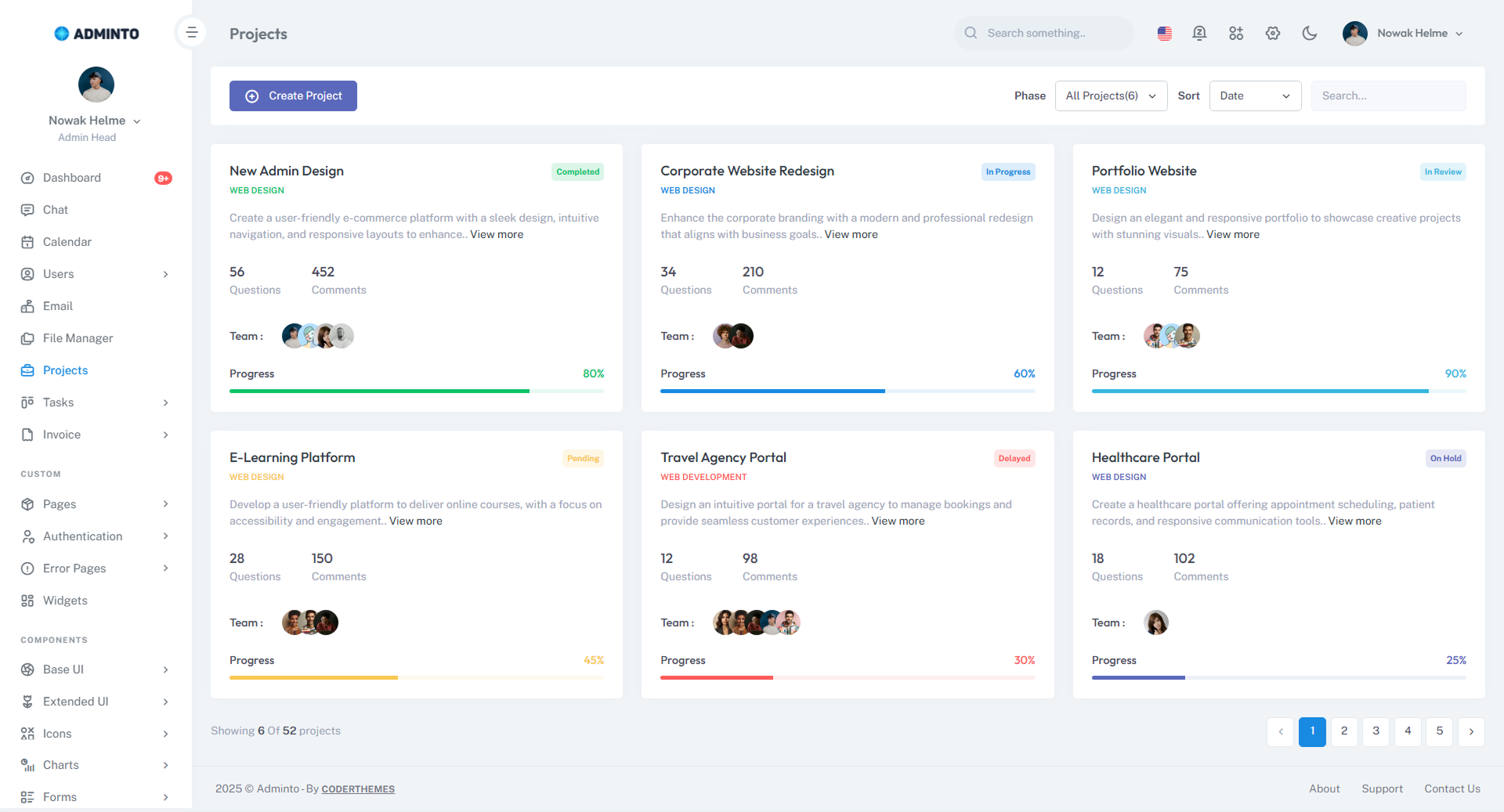Switch language using the US flag icon

tap(1163, 33)
